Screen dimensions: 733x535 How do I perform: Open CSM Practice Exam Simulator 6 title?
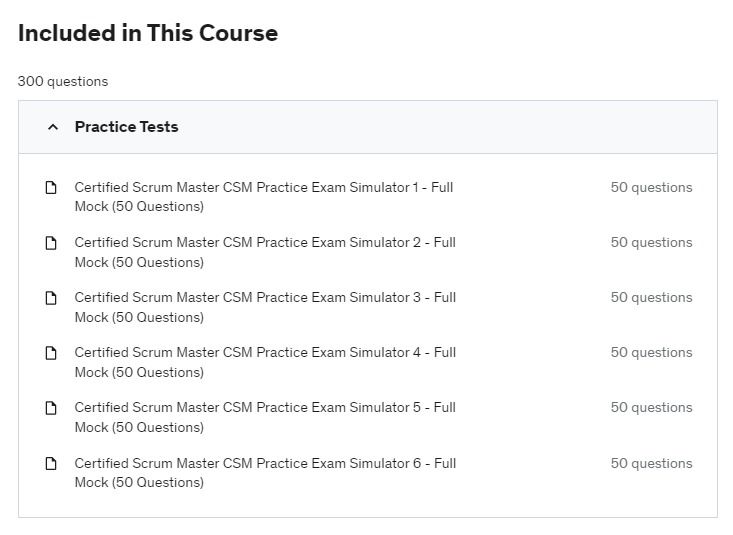click(x=264, y=473)
